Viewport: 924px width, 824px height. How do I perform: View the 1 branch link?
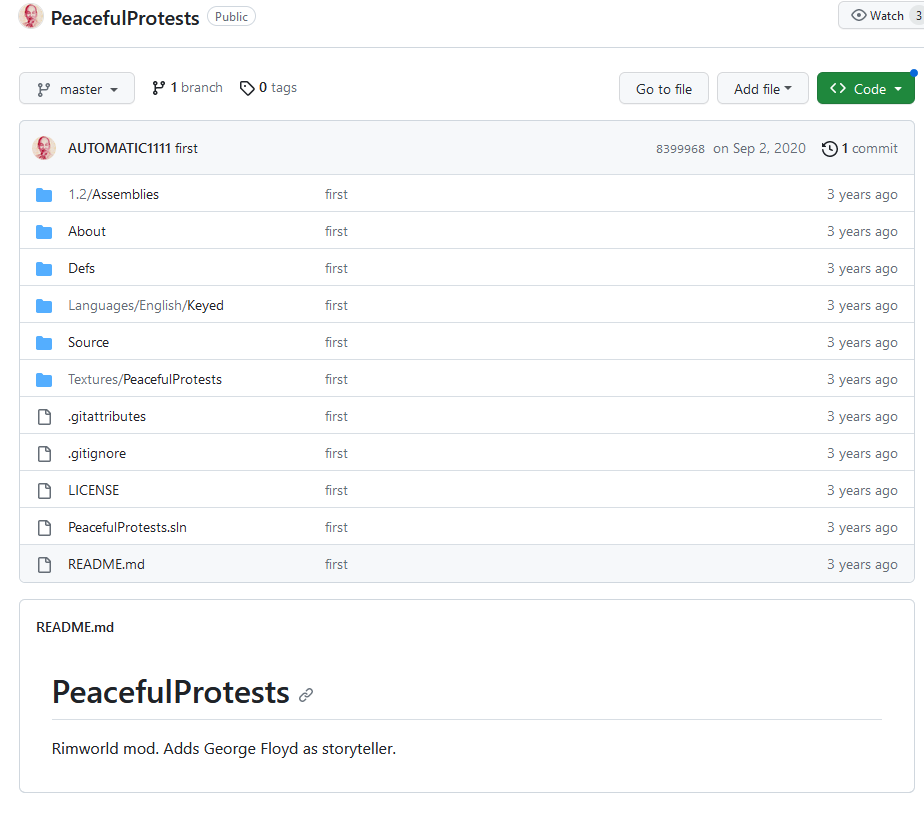point(187,88)
